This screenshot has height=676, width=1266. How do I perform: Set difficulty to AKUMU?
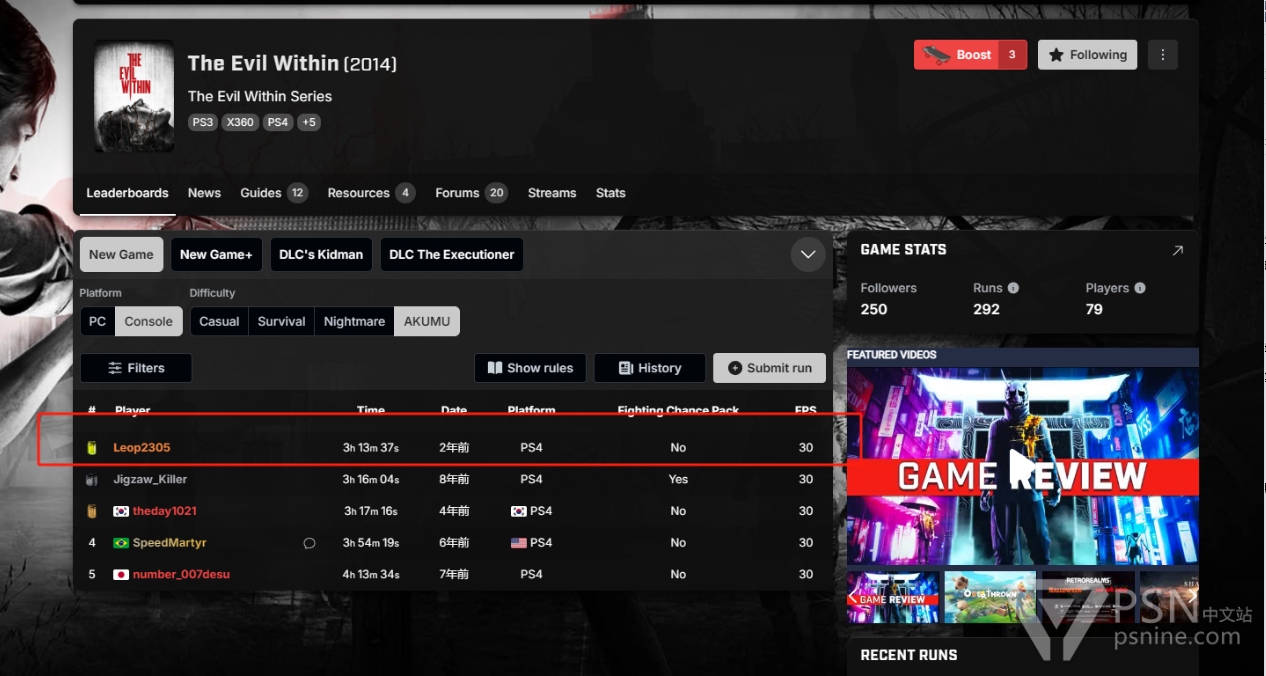[427, 321]
